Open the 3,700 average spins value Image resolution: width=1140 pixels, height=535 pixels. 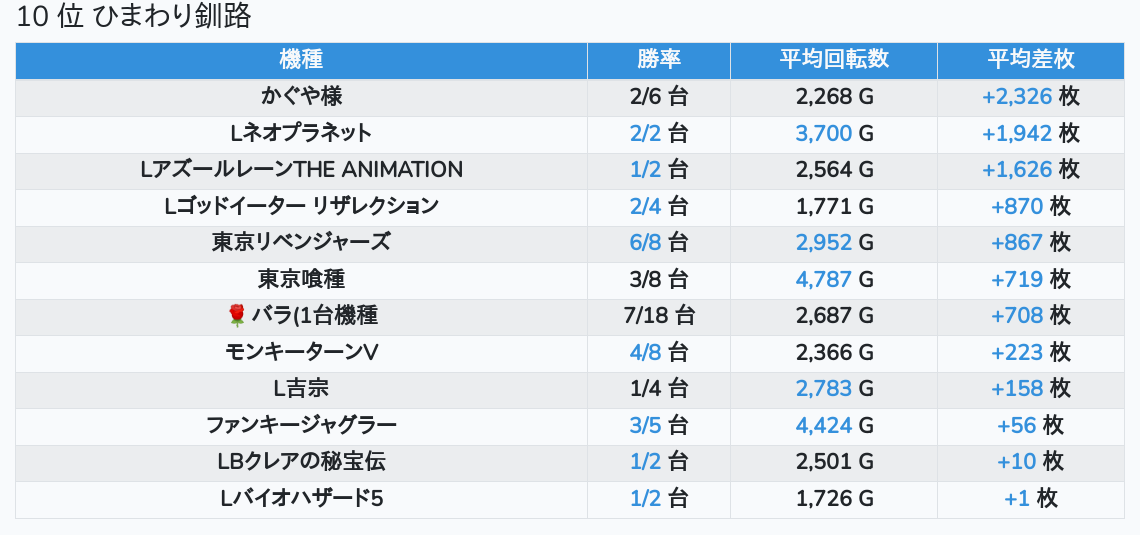[x=823, y=133]
